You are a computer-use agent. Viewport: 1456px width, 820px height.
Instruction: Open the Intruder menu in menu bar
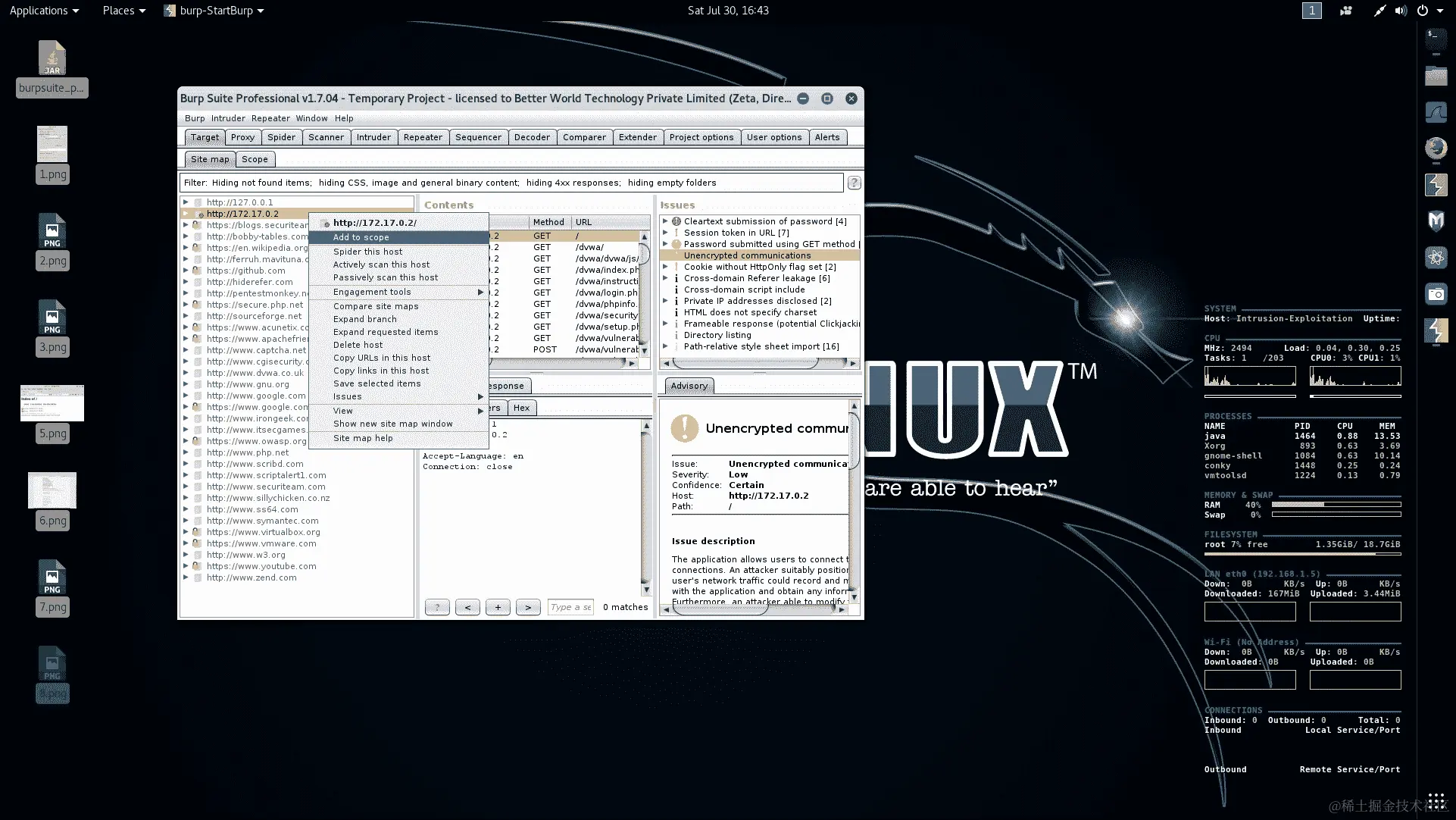click(x=228, y=118)
